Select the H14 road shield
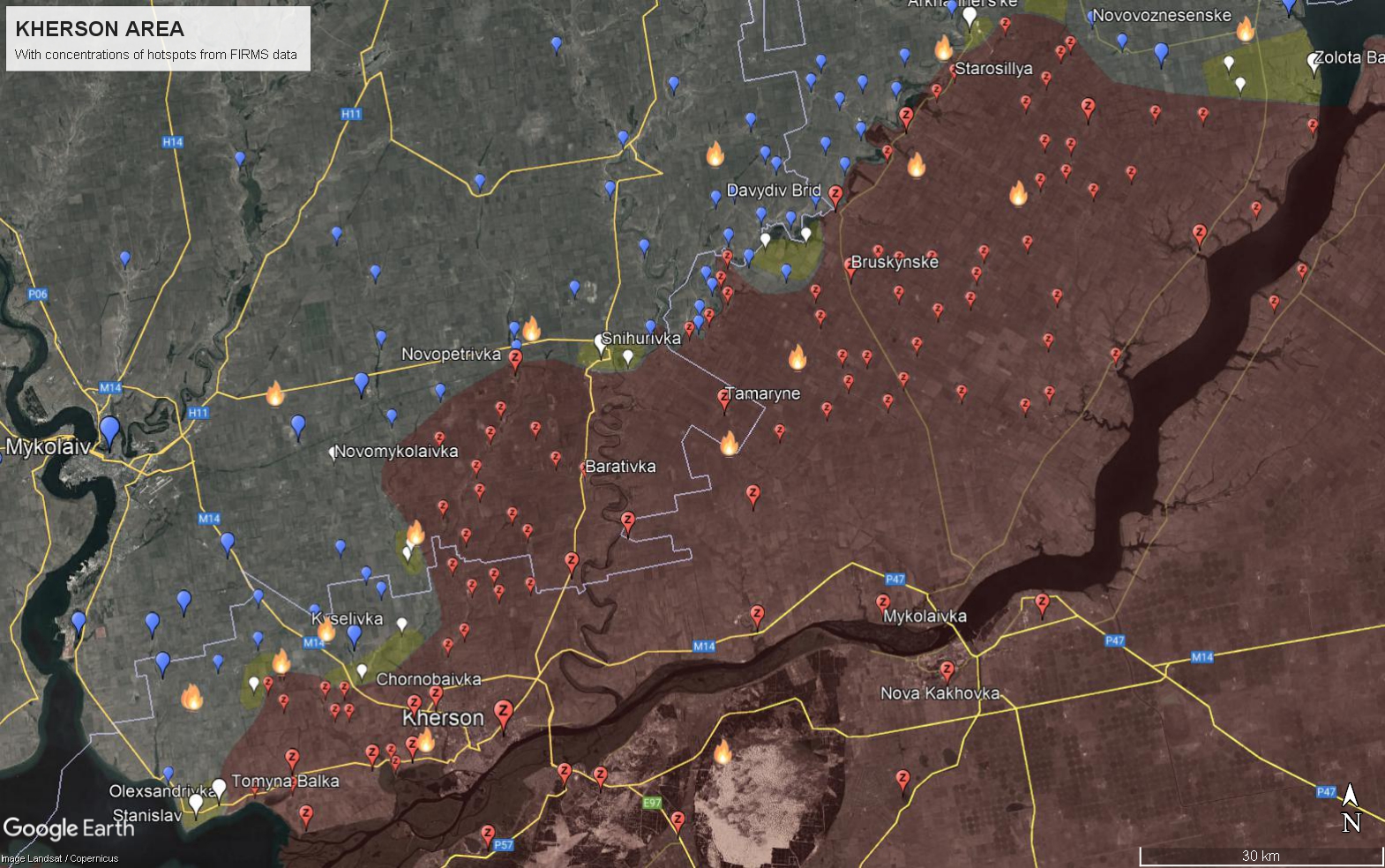Image resolution: width=1385 pixels, height=868 pixels. click(x=173, y=142)
